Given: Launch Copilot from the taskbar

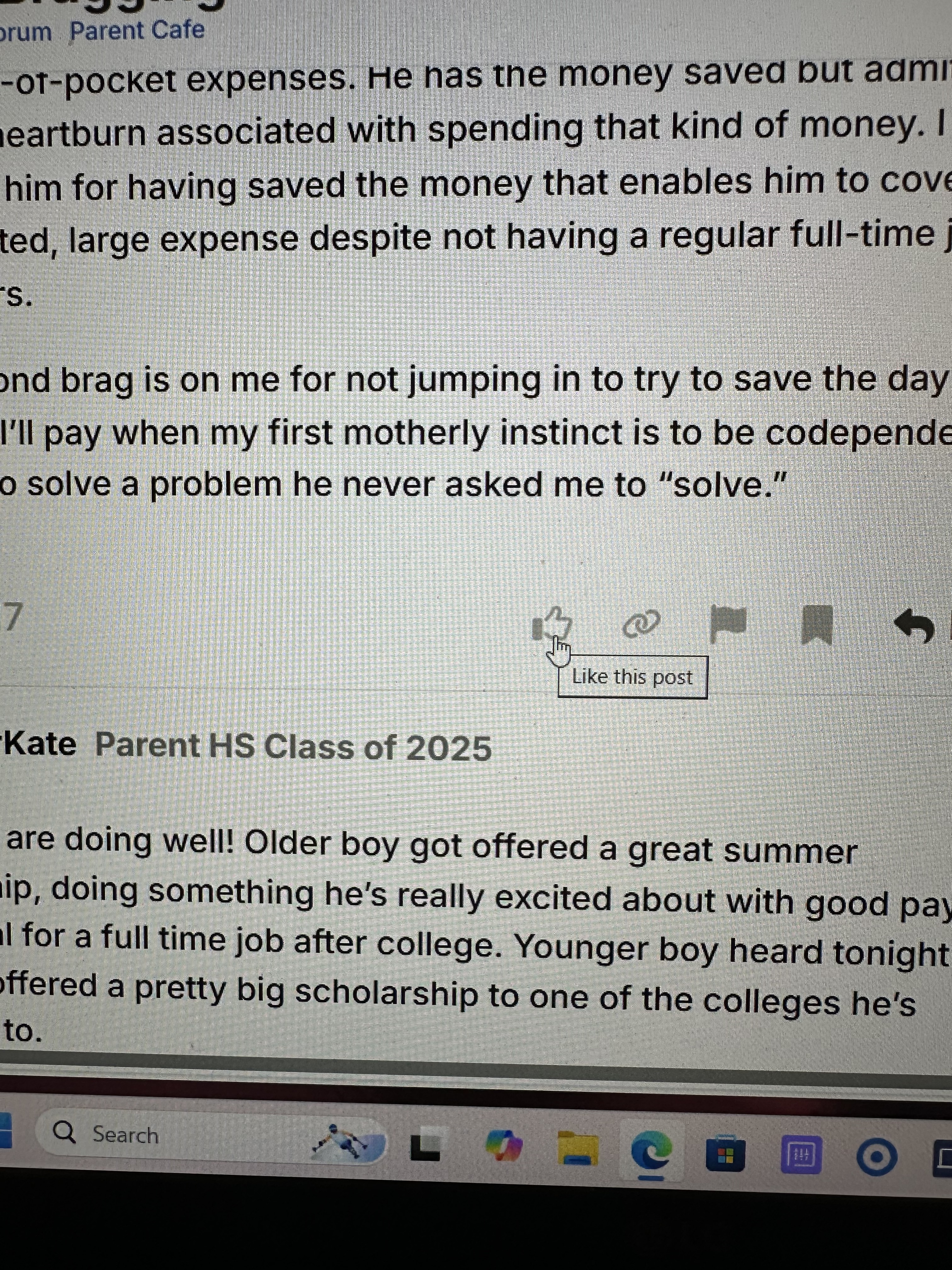Looking at the screenshot, I should 503,1144.
